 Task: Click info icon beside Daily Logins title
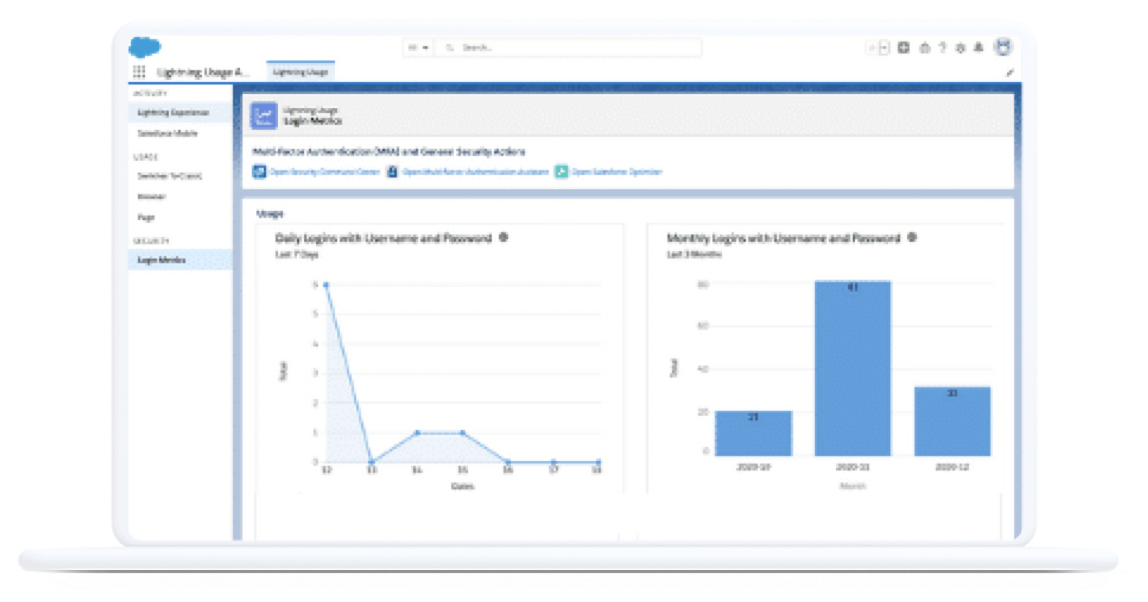pyautogui.click(x=503, y=238)
